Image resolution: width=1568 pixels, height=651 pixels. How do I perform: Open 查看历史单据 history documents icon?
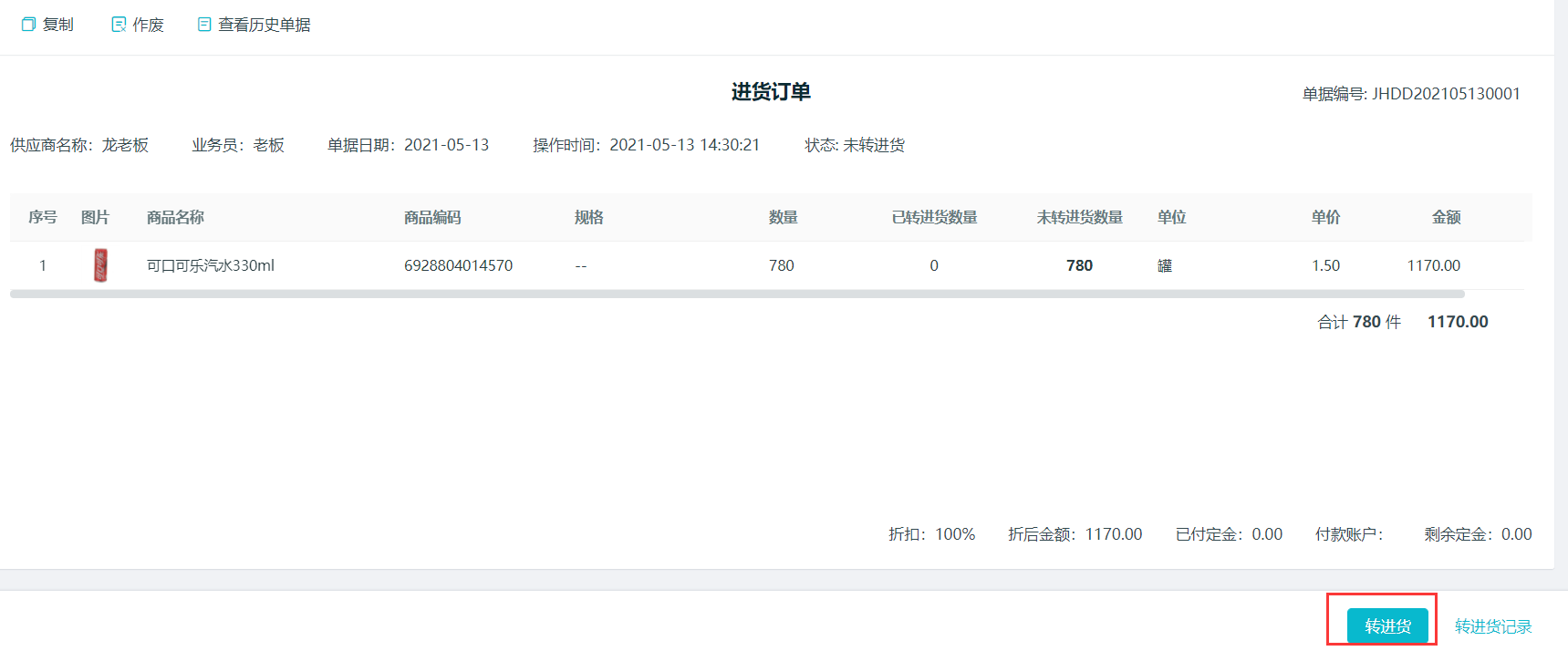204,25
